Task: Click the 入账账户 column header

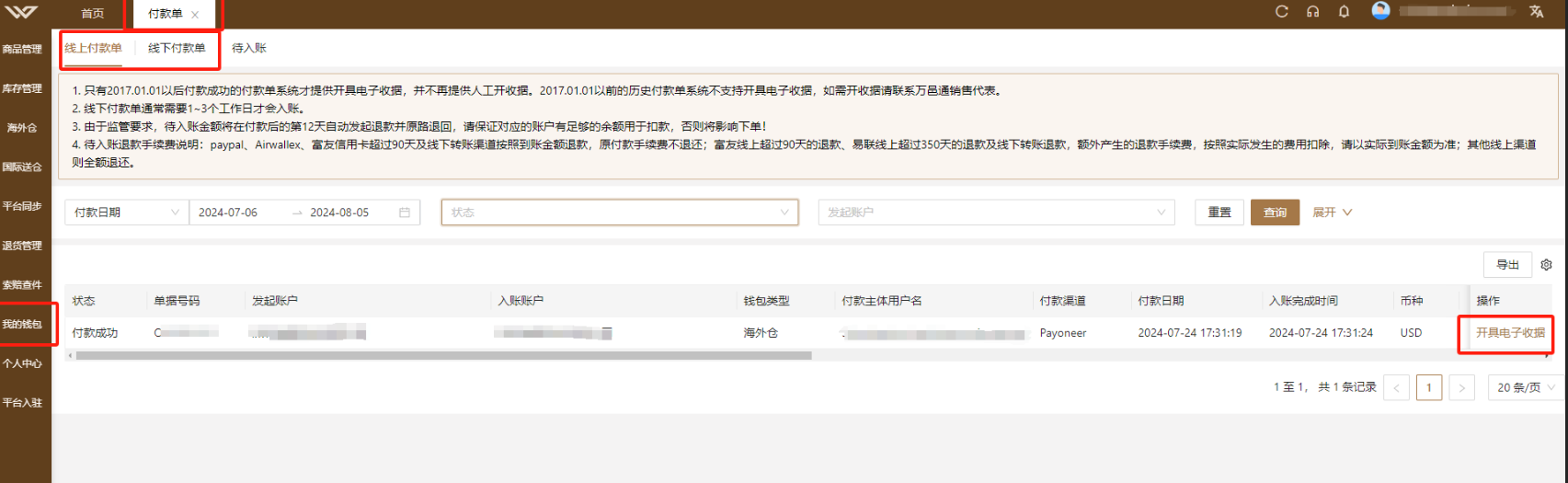Action: point(521,301)
